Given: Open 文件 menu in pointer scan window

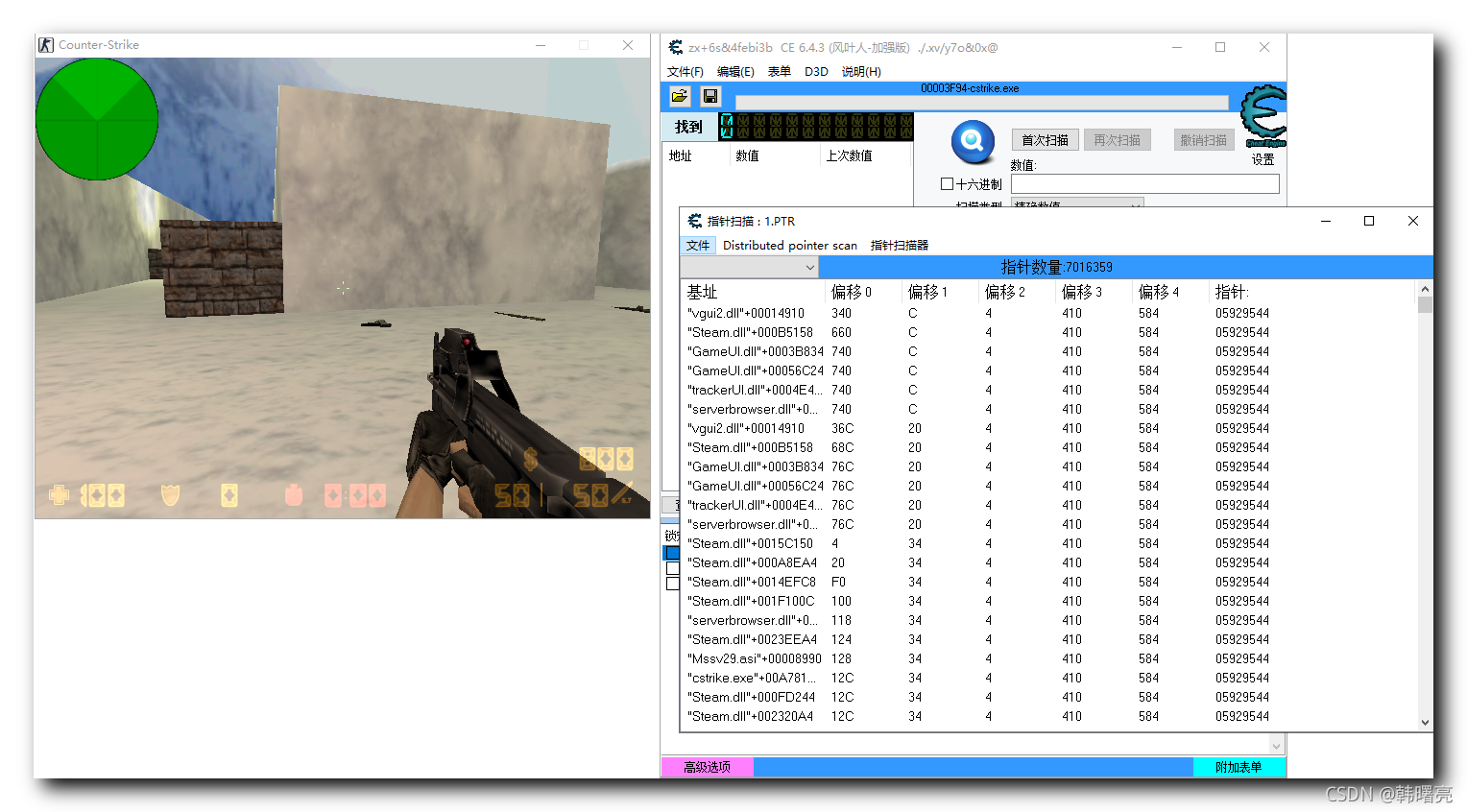Looking at the screenshot, I should click(698, 246).
